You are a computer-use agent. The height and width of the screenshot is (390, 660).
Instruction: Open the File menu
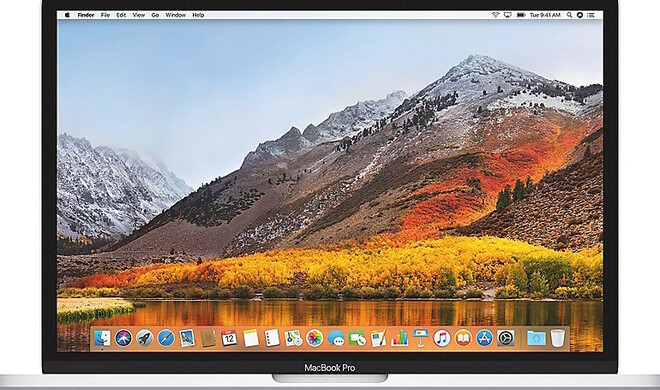(105, 15)
